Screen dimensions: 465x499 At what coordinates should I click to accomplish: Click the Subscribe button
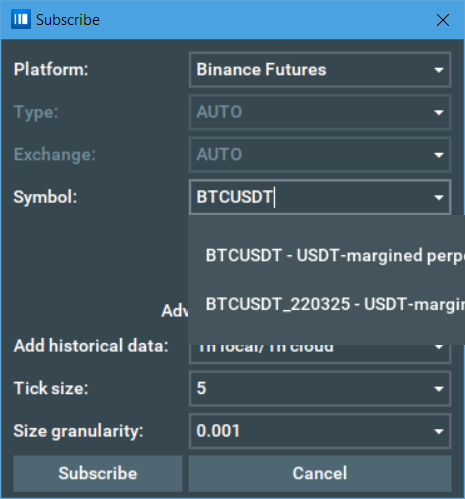(x=98, y=473)
